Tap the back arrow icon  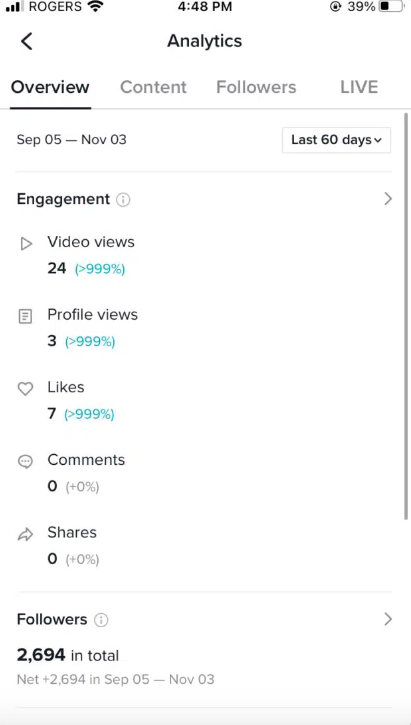click(27, 41)
